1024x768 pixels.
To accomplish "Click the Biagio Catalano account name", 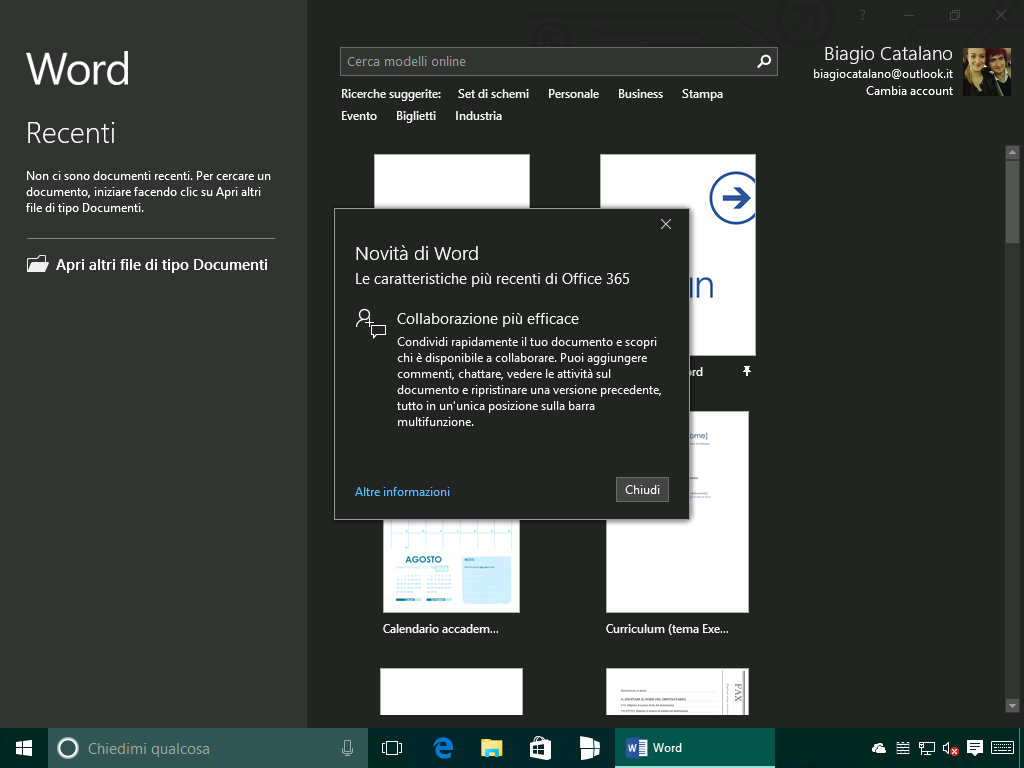I will pos(888,54).
